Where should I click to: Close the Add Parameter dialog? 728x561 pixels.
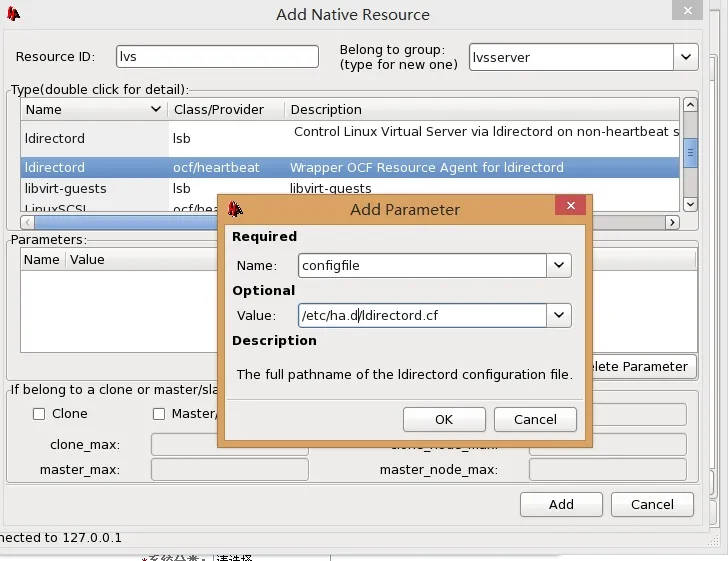pos(571,205)
